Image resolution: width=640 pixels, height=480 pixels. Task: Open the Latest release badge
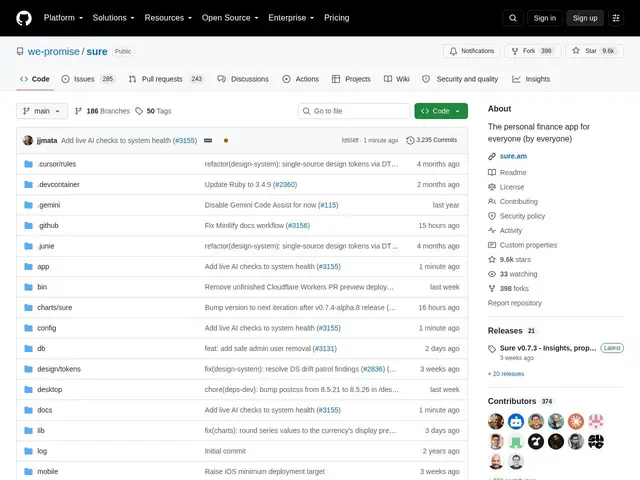click(612, 348)
